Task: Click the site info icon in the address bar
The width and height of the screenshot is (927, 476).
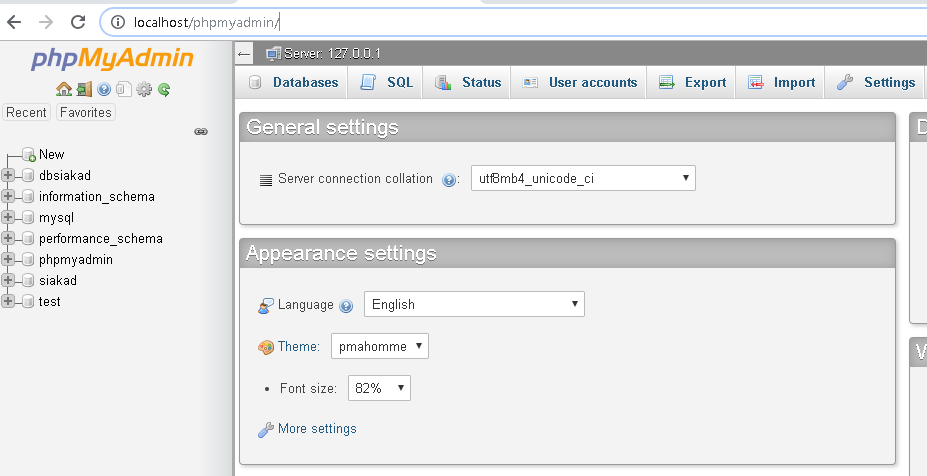Action: 118,22
